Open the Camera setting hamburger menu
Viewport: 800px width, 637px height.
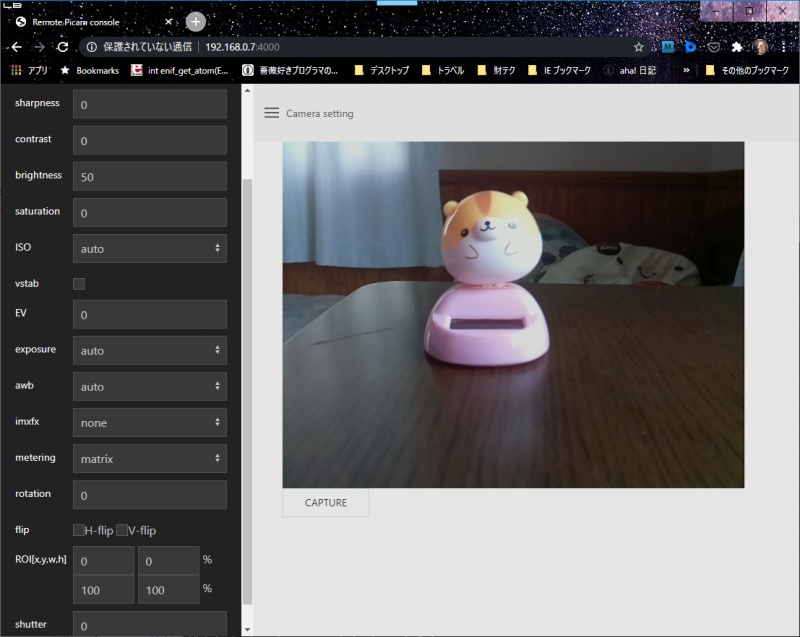(271, 113)
